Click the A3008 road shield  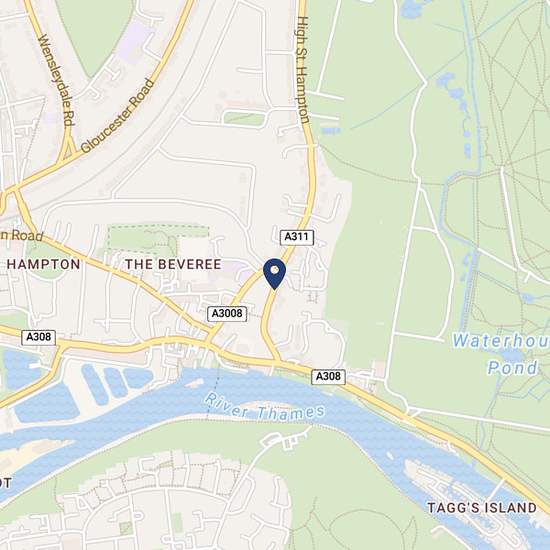227,313
